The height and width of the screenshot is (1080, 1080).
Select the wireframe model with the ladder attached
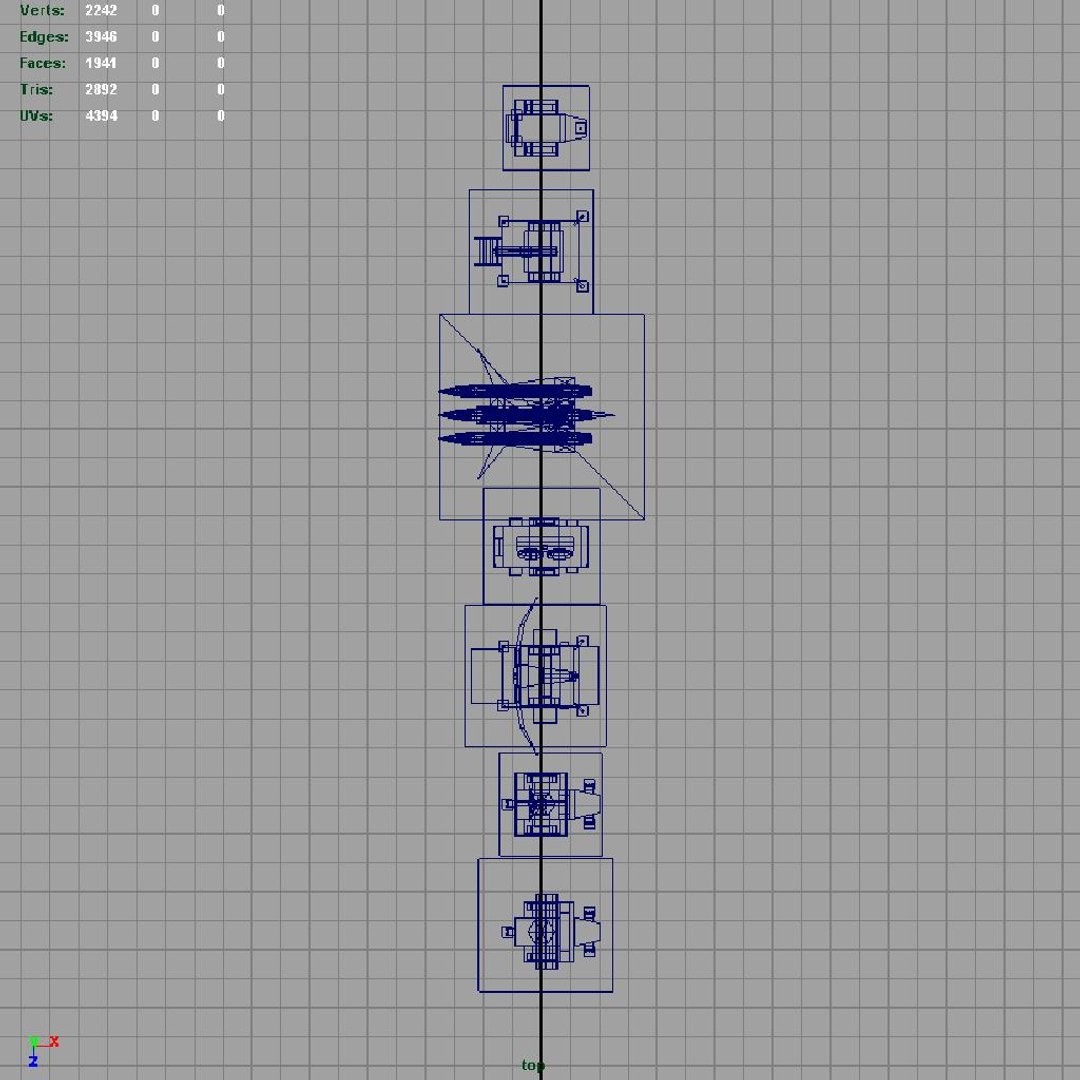(531, 251)
